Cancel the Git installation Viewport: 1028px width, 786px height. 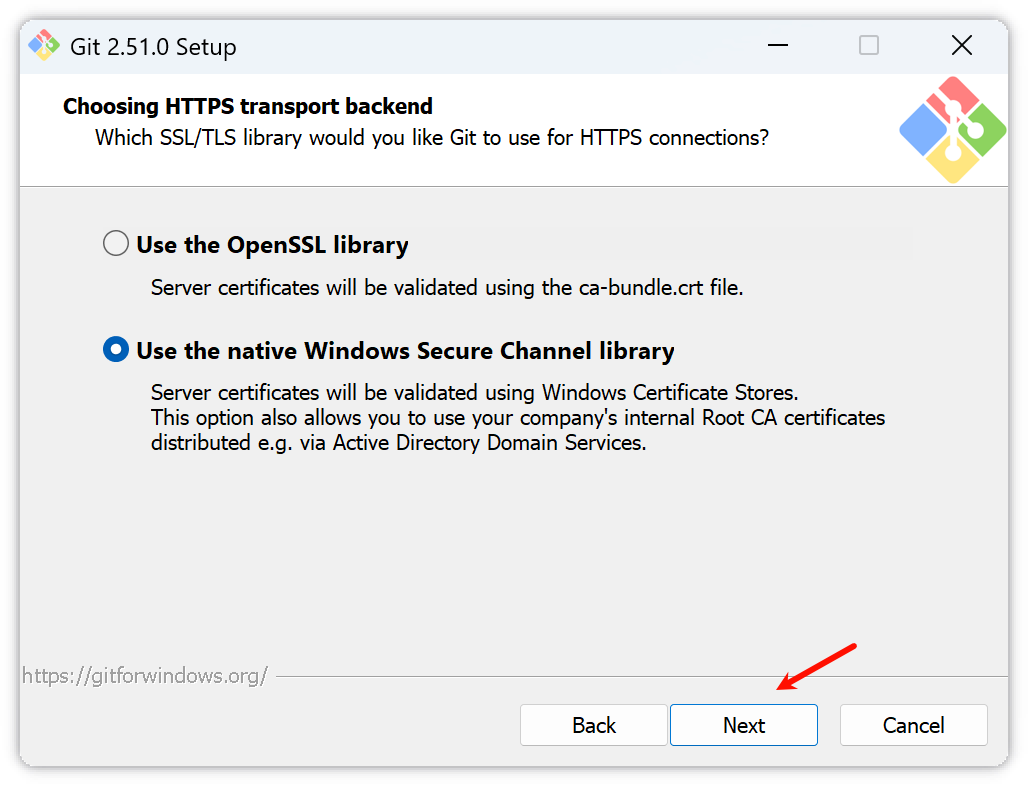pos(913,725)
